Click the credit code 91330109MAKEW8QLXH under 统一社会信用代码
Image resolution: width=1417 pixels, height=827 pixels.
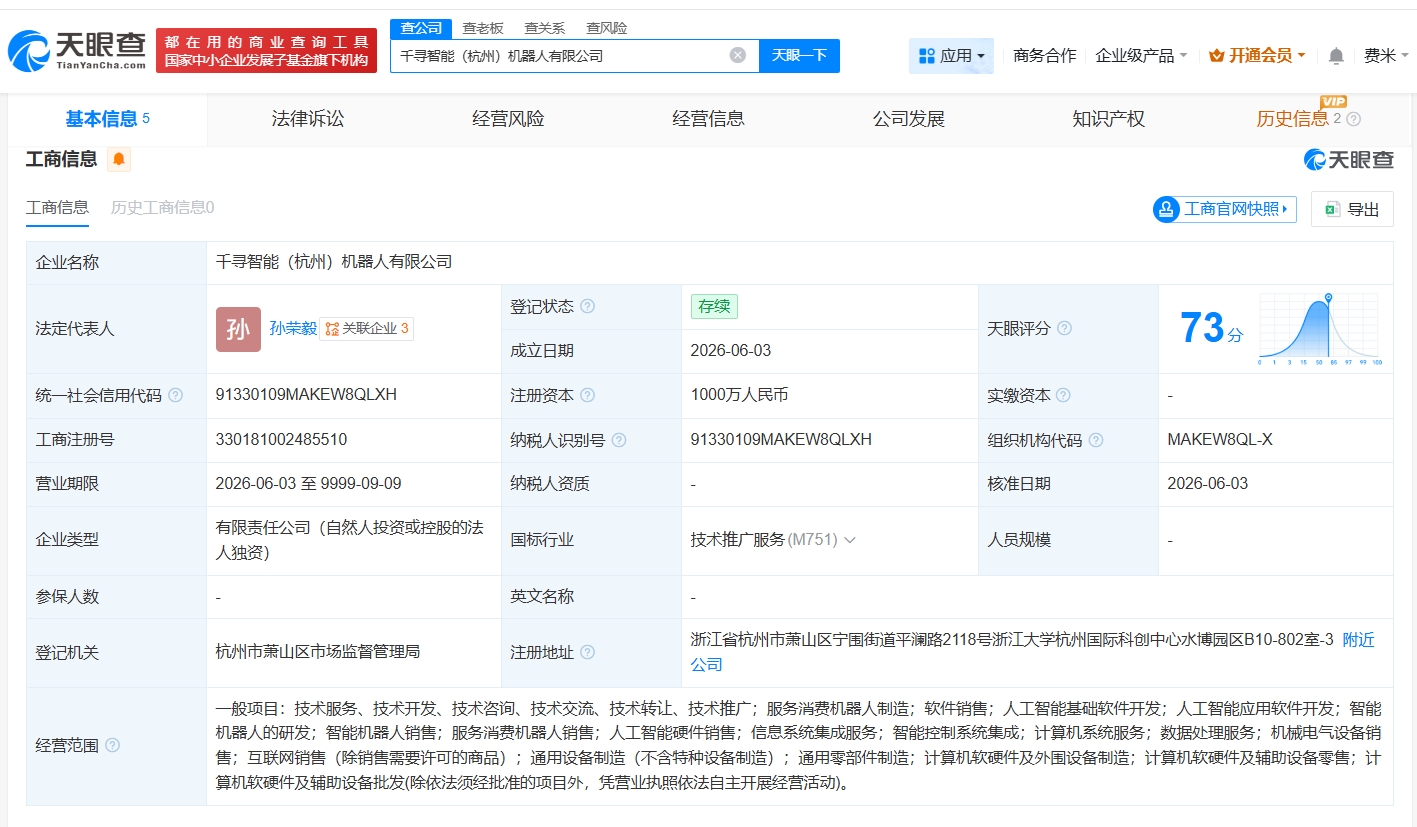coord(306,395)
